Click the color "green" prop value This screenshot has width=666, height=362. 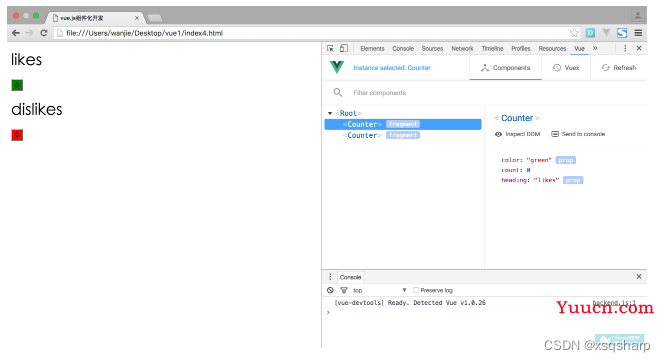[539, 160]
